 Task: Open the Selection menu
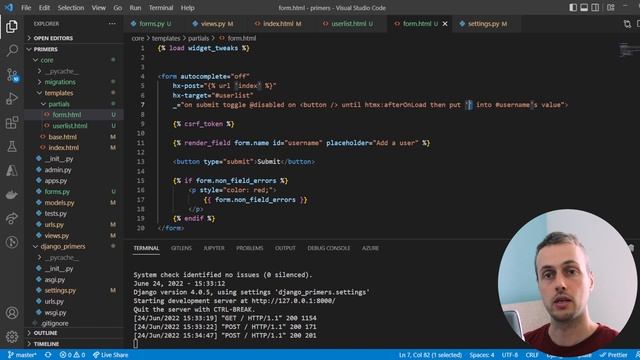pyautogui.click(x=71, y=8)
